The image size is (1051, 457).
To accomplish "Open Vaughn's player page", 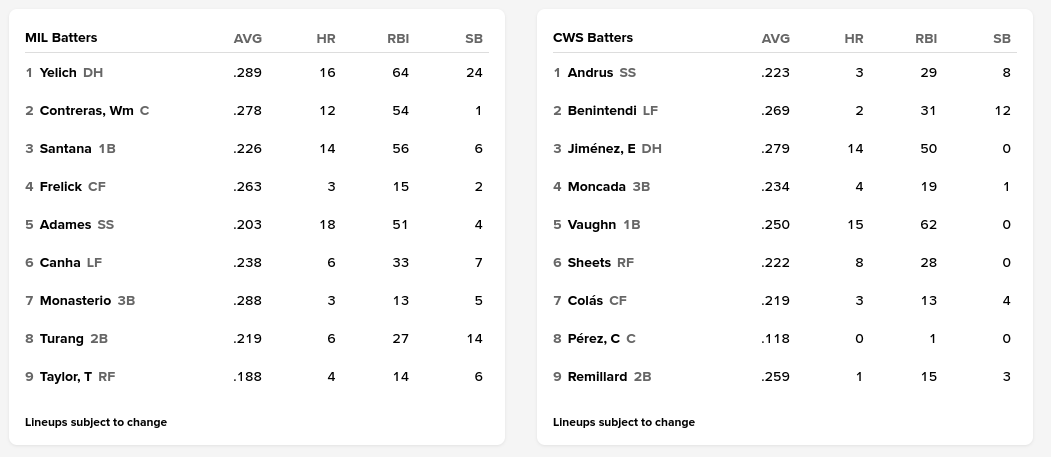I will [x=591, y=225].
